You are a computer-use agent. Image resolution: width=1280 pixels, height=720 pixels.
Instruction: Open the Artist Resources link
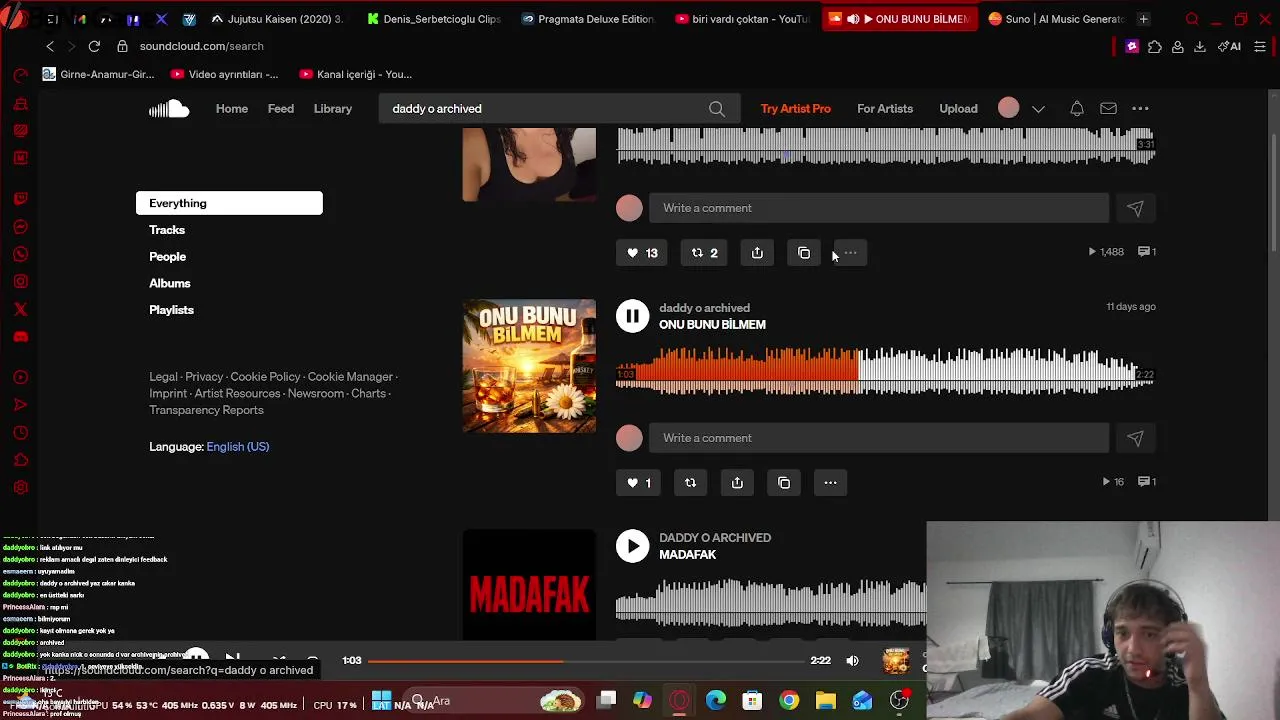pyautogui.click(x=237, y=394)
